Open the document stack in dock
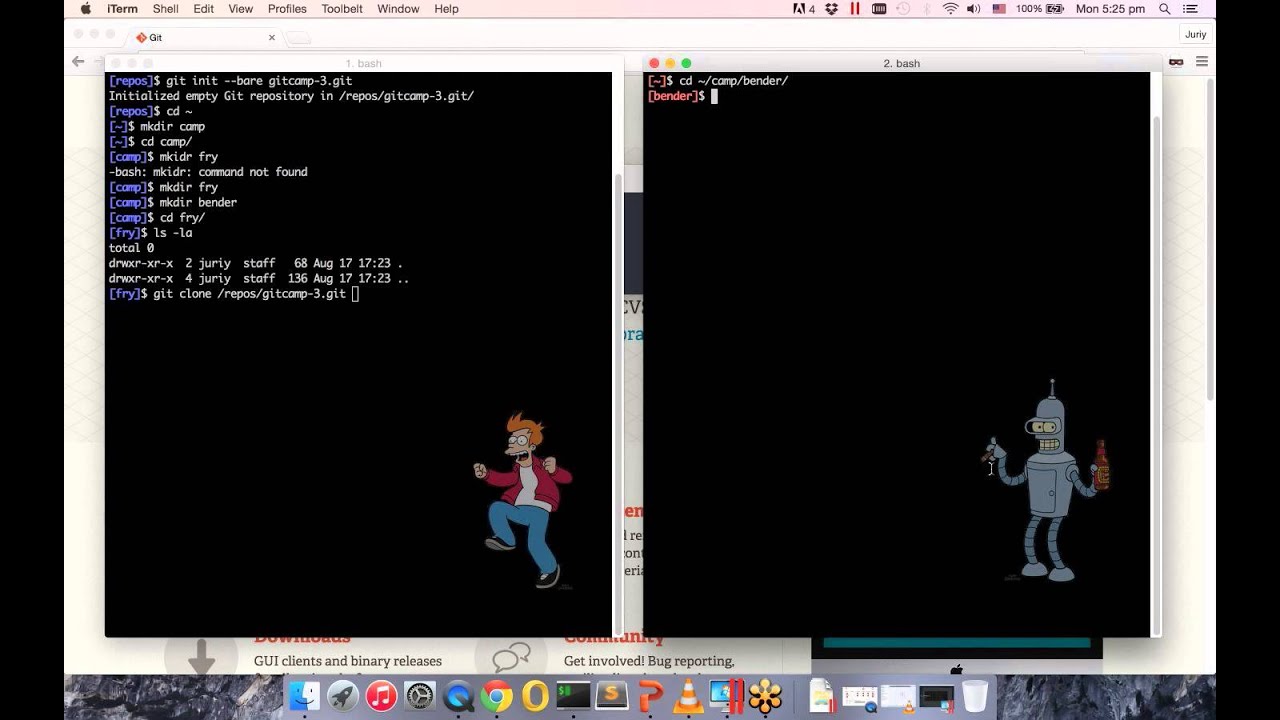 [x=821, y=695]
